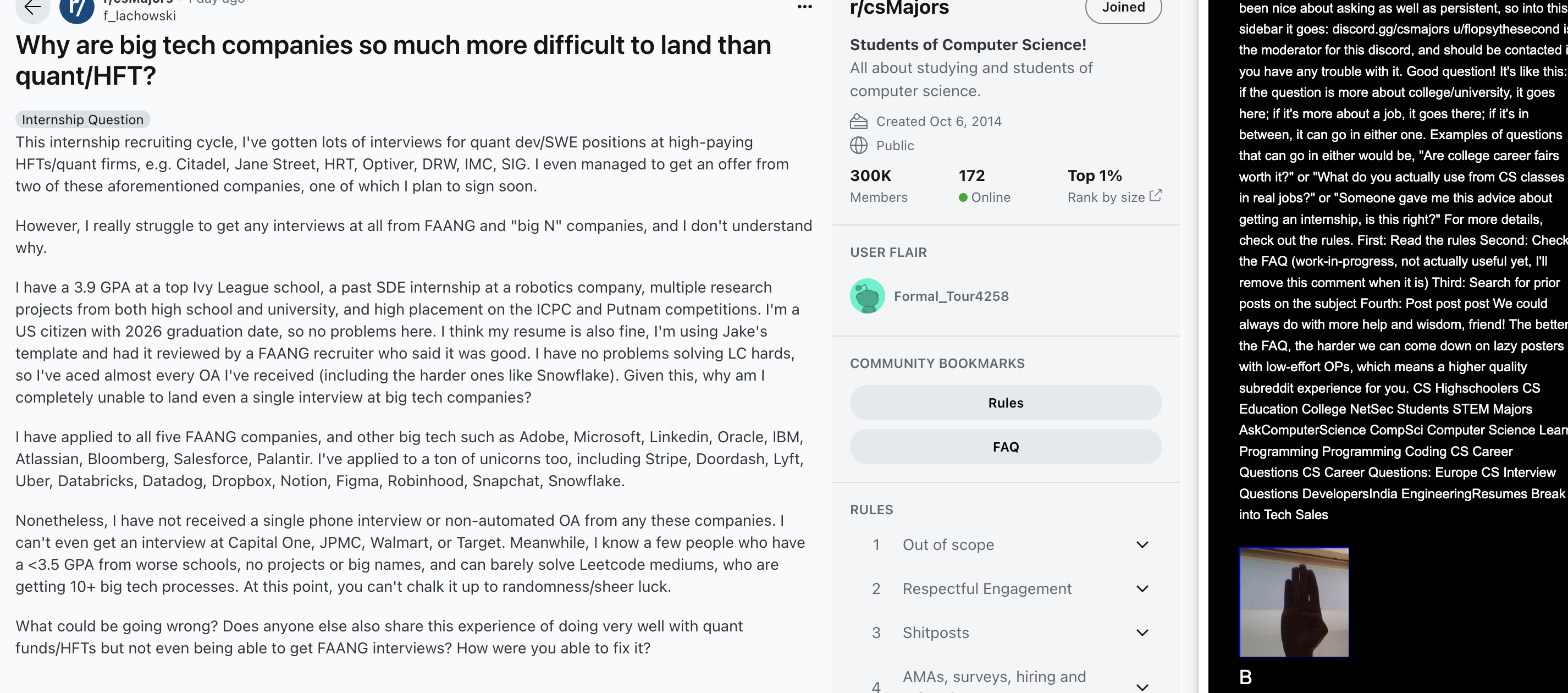Click the Formal_Tour4258 user flair avatar
Image resolution: width=1568 pixels, height=693 pixels.
(x=867, y=296)
